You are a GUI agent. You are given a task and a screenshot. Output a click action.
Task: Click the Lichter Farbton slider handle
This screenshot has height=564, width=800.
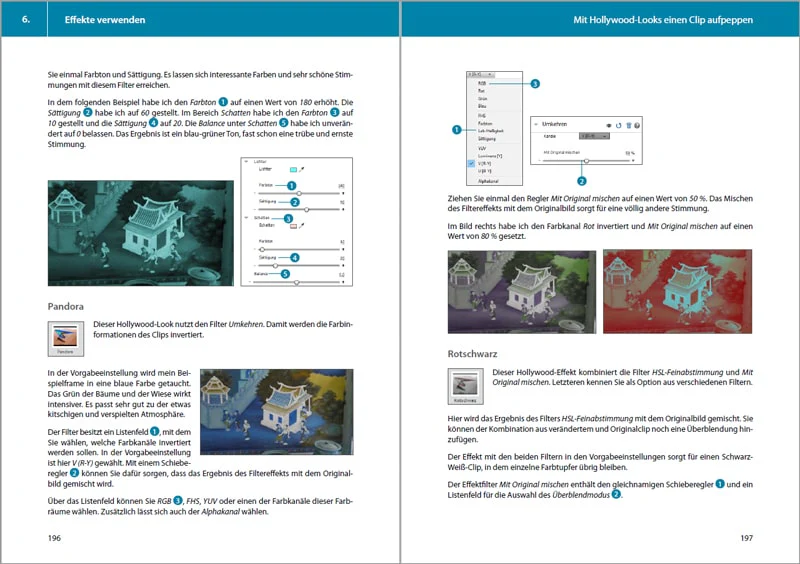click(299, 193)
